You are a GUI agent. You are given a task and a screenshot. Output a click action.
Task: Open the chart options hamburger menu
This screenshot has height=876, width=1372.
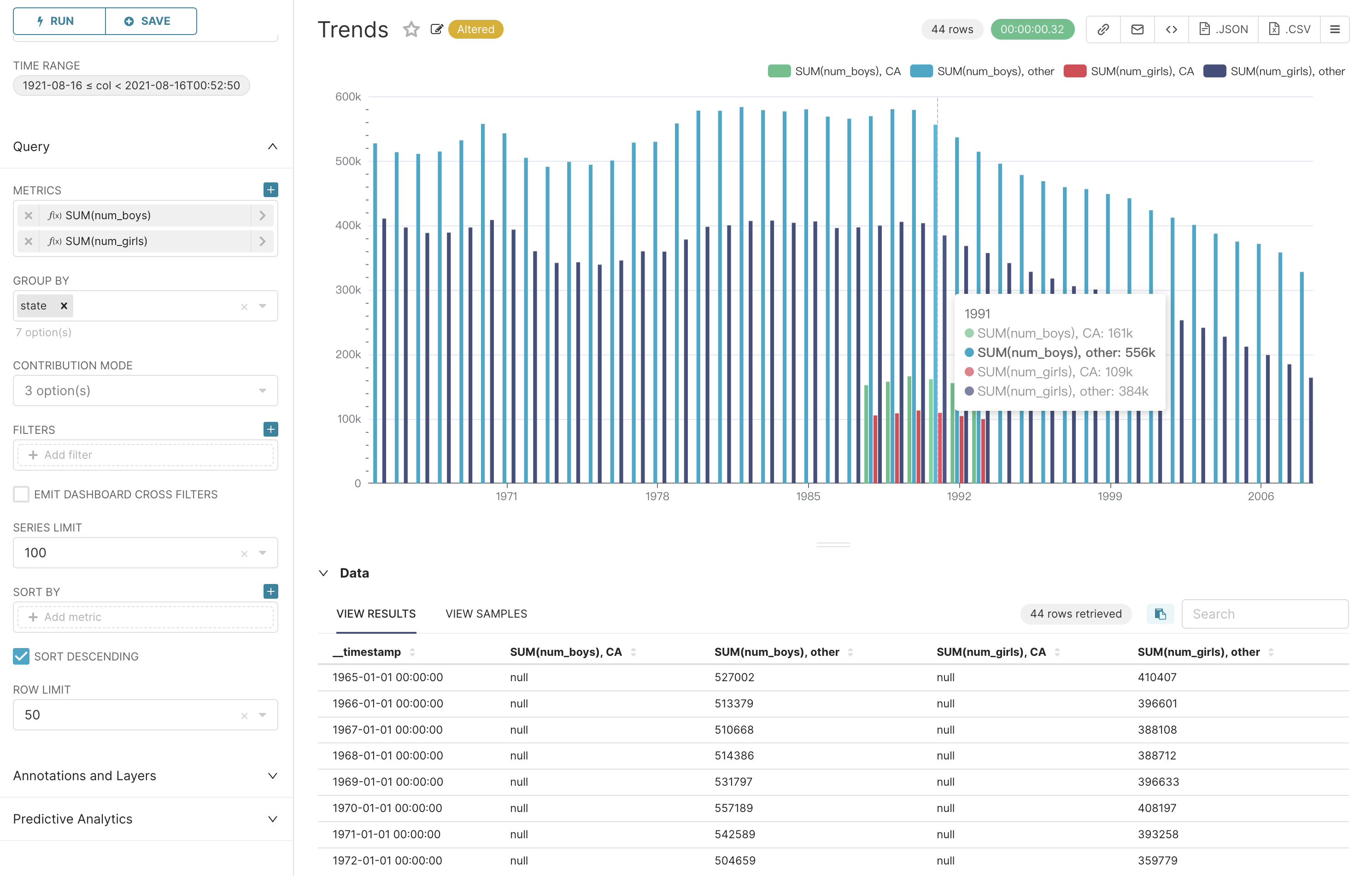pos(1336,29)
